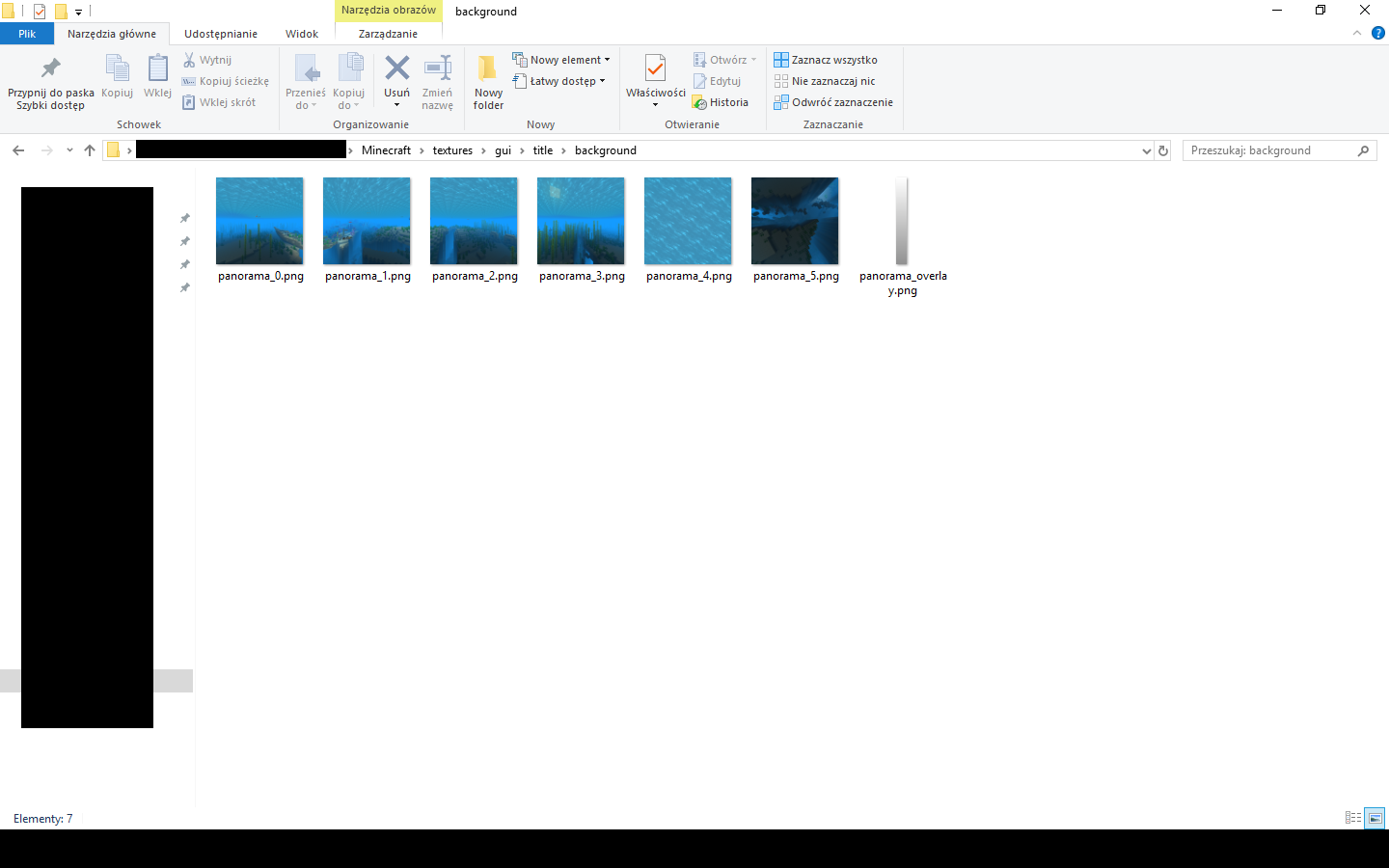Image resolution: width=1389 pixels, height=868 pixels.
Task: Click Kopiuj ścieżkę in ribbon
Action: click(x=226, y=81)
